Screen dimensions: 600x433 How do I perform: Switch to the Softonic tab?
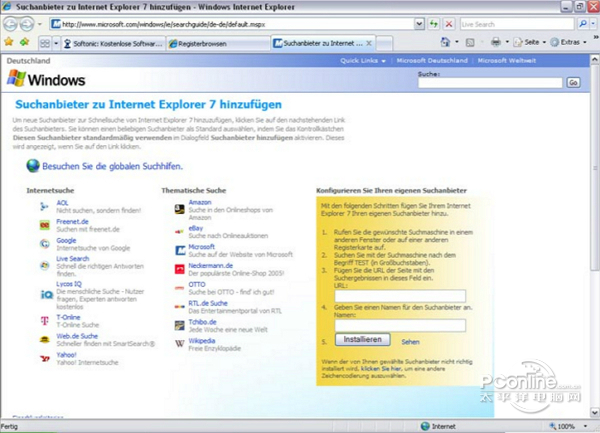tap(113, 44)
